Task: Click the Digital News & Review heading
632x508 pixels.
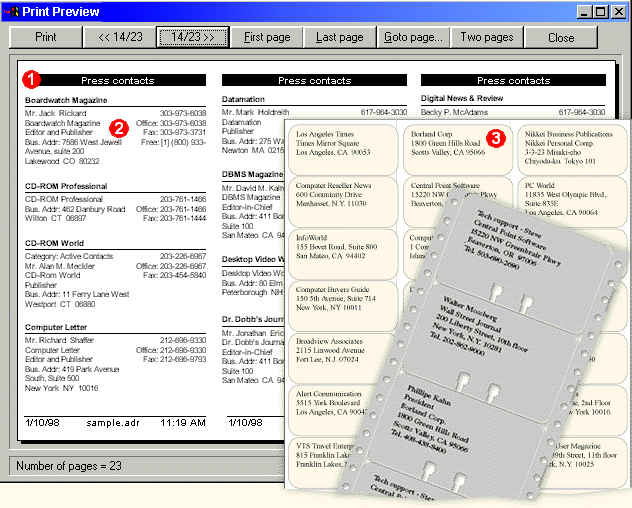Action: [462, 98]
